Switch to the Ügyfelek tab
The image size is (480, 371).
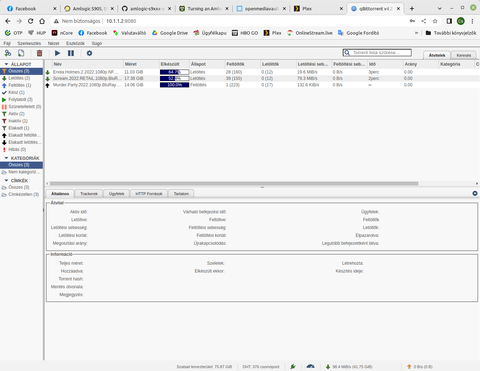[x=116, y=194]
